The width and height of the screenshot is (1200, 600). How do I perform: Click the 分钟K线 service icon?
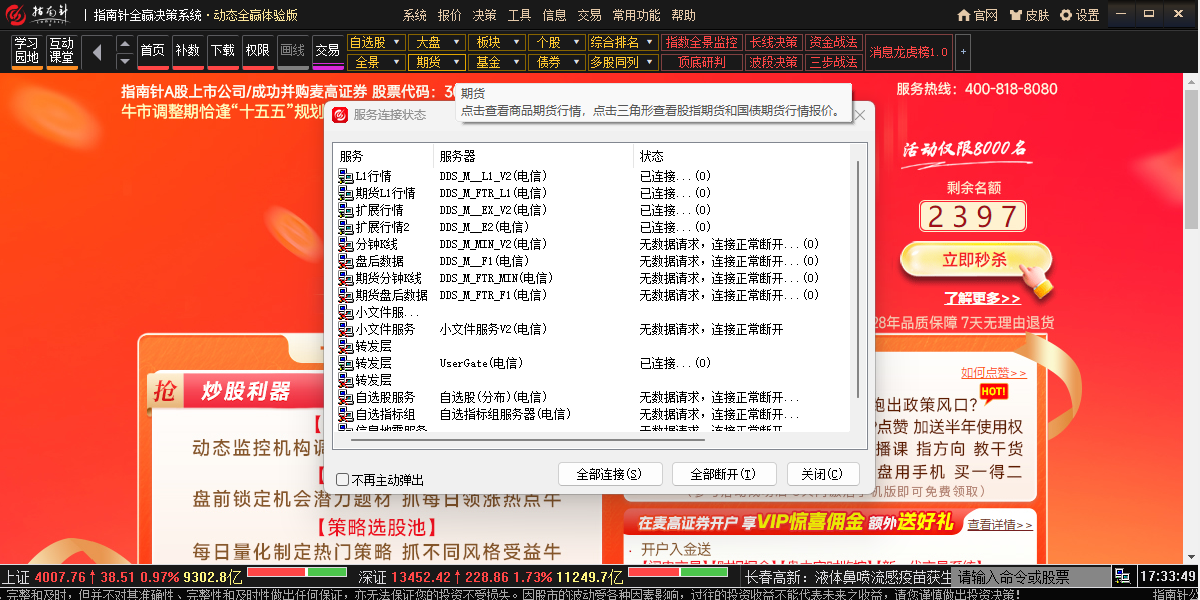(346, 244)
